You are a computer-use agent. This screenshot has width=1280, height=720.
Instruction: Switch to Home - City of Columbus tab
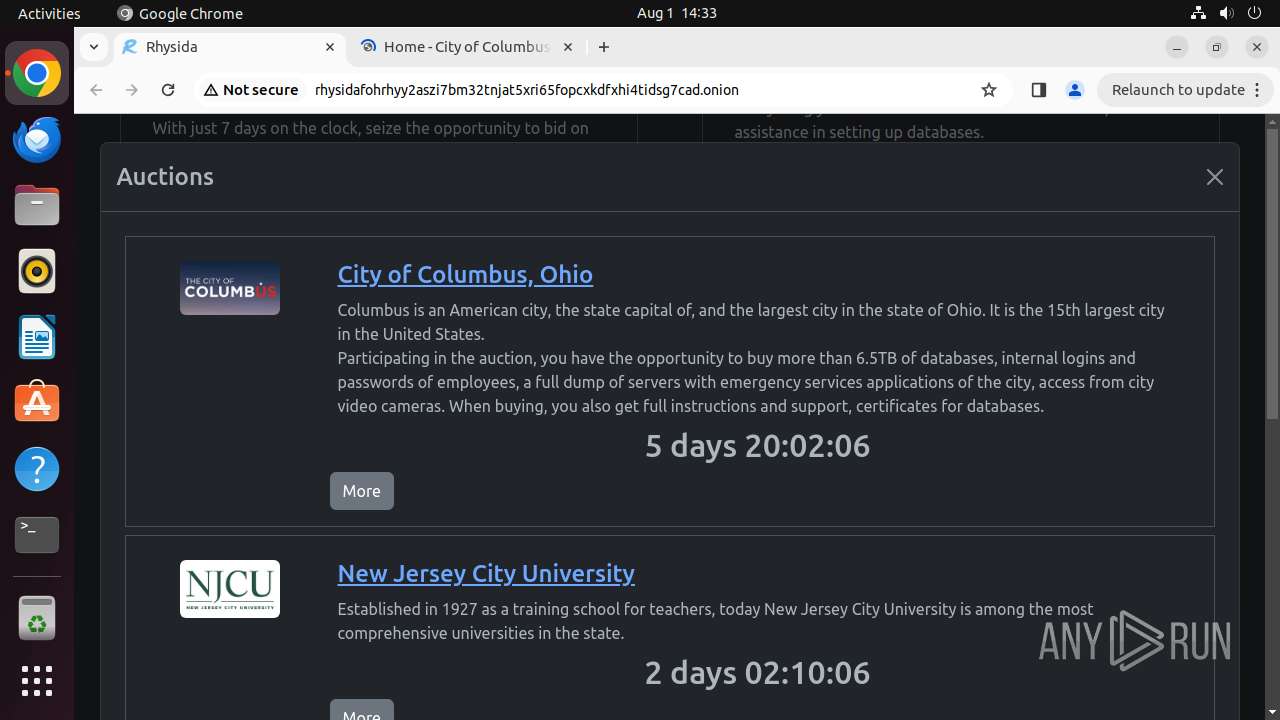pos(468,47)
